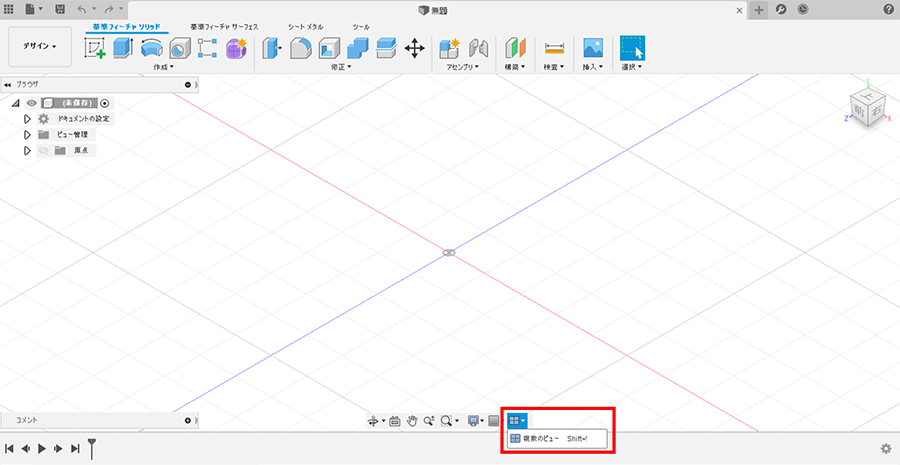Click the Pan hand tool
900x465 pixels.
[x=411, y=421]
